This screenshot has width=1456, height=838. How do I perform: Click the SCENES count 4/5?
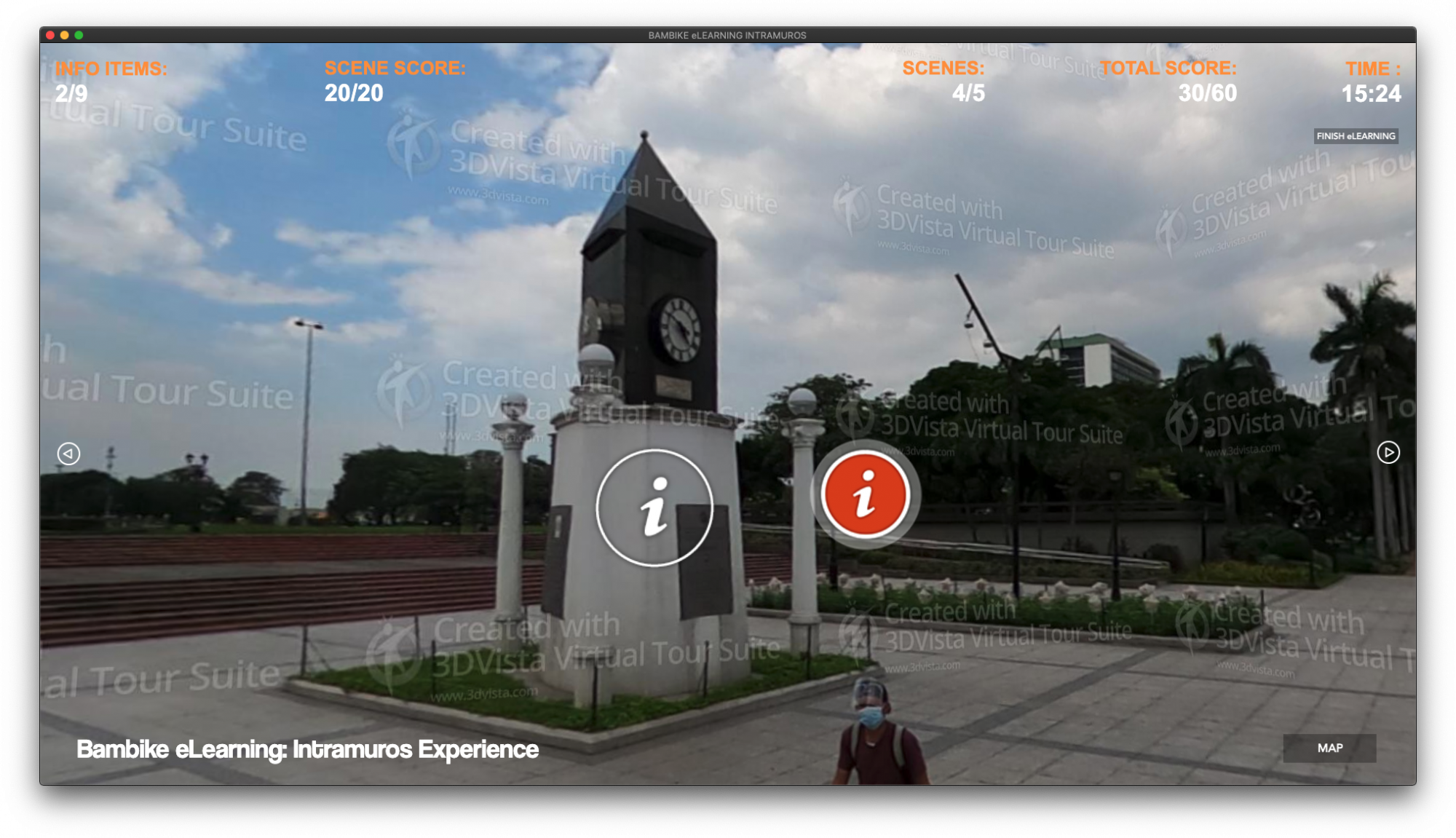[968, 92]
